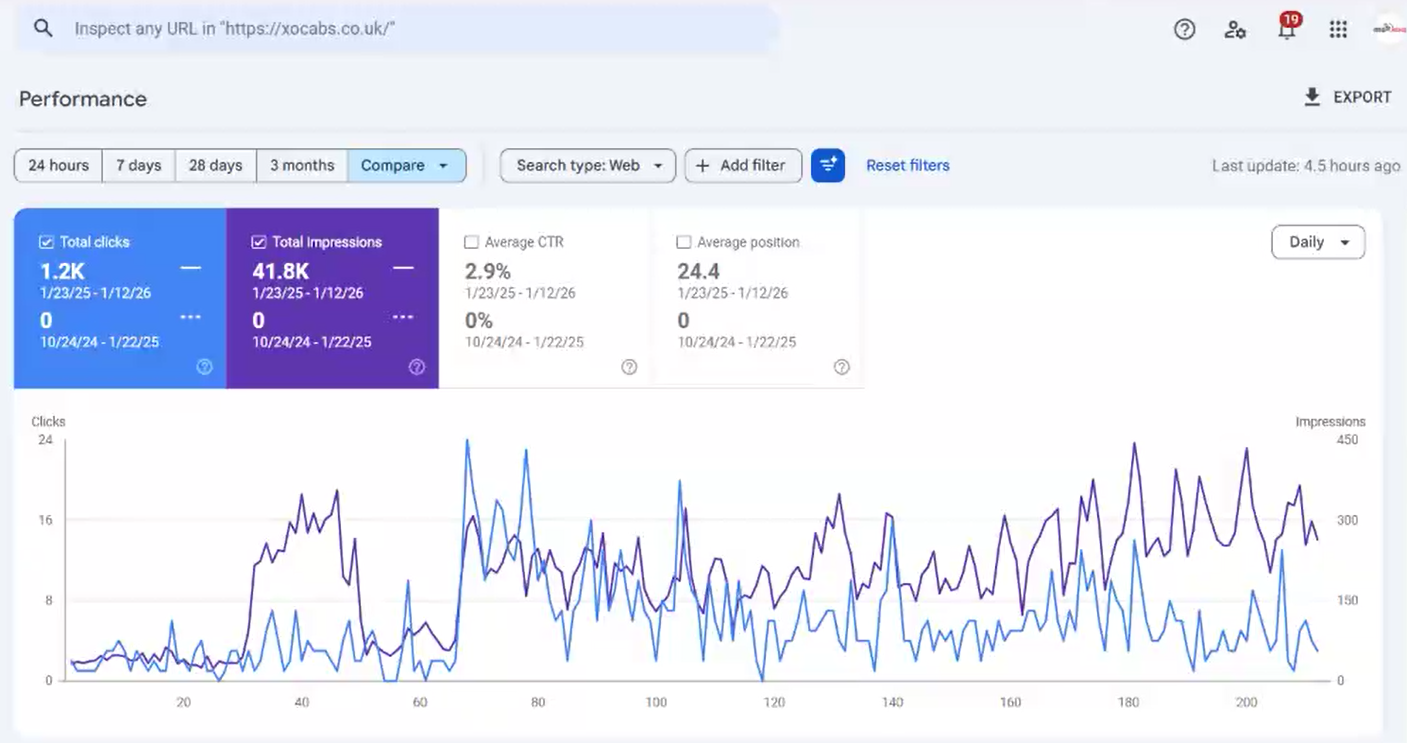Click the question mark on Total clicks card

coord(204,367)
